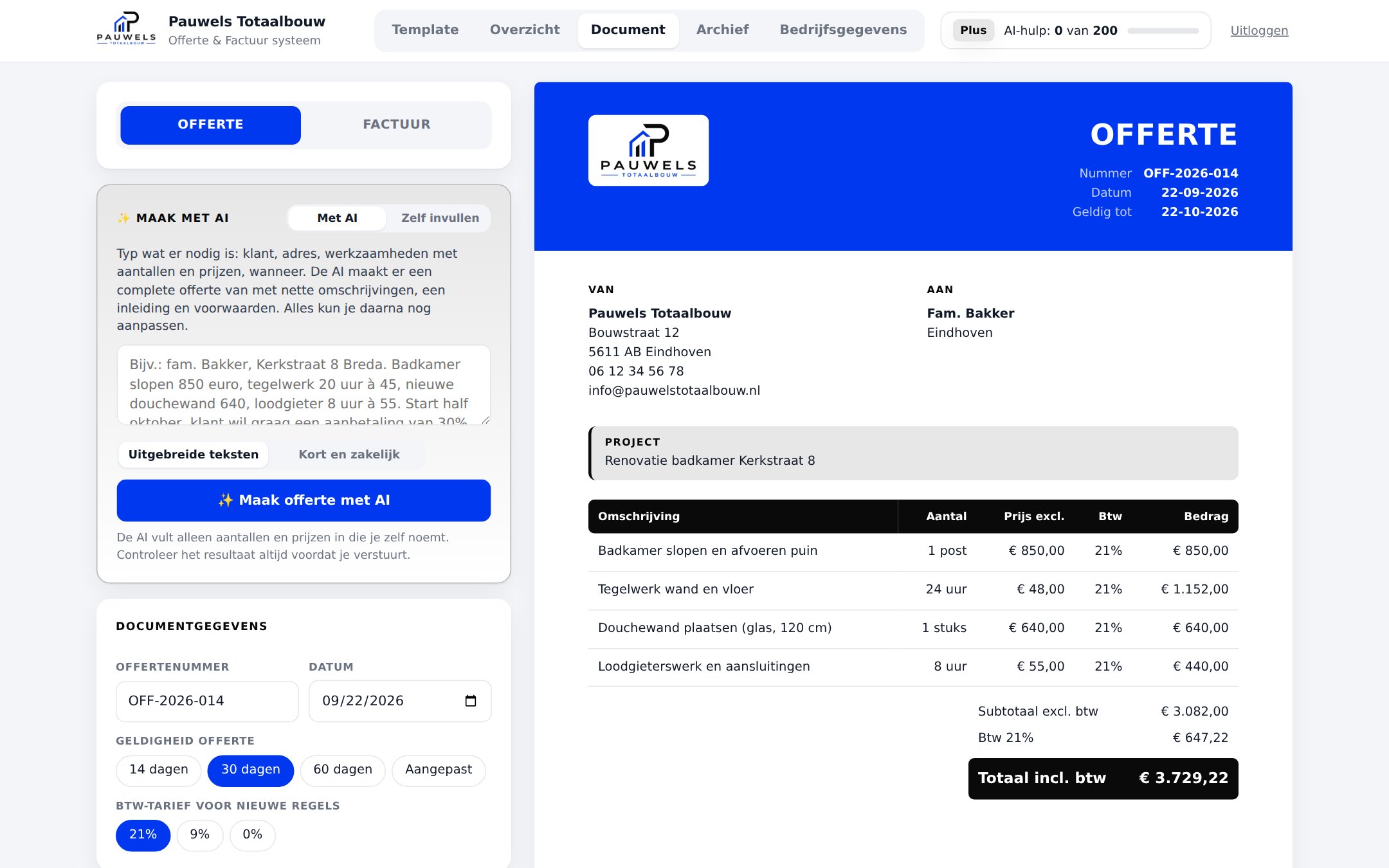Set validity to 14 dagen

point(159,770)
